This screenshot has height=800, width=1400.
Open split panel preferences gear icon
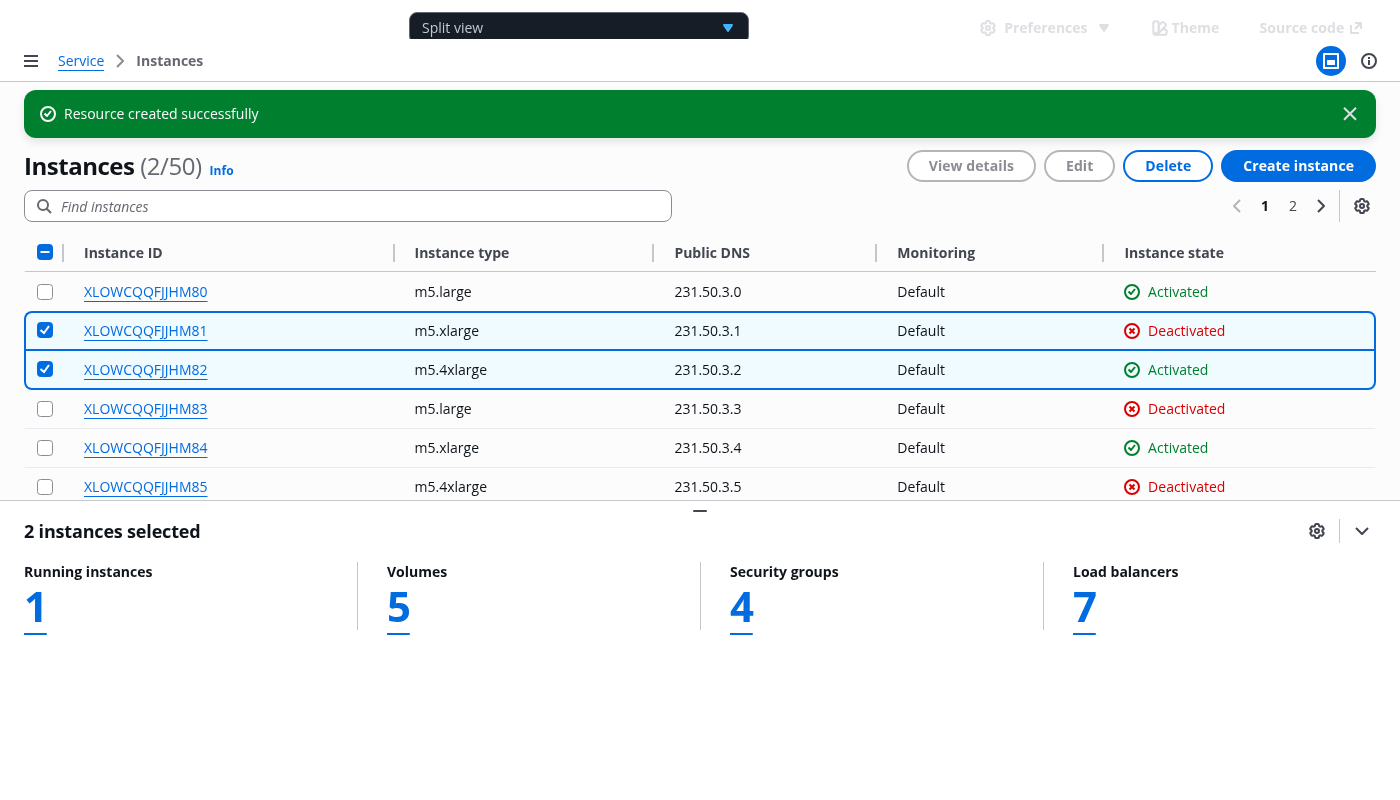click(x=1316, y=531)
